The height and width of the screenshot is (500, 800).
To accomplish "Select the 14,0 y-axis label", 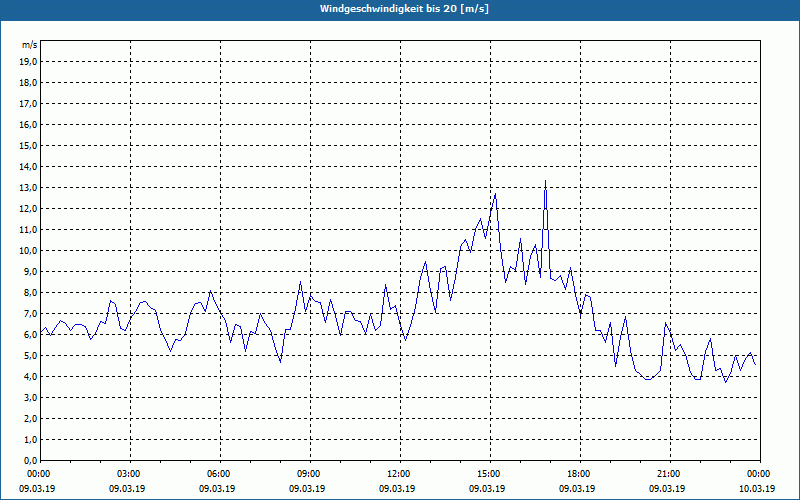I will (28, 167).
